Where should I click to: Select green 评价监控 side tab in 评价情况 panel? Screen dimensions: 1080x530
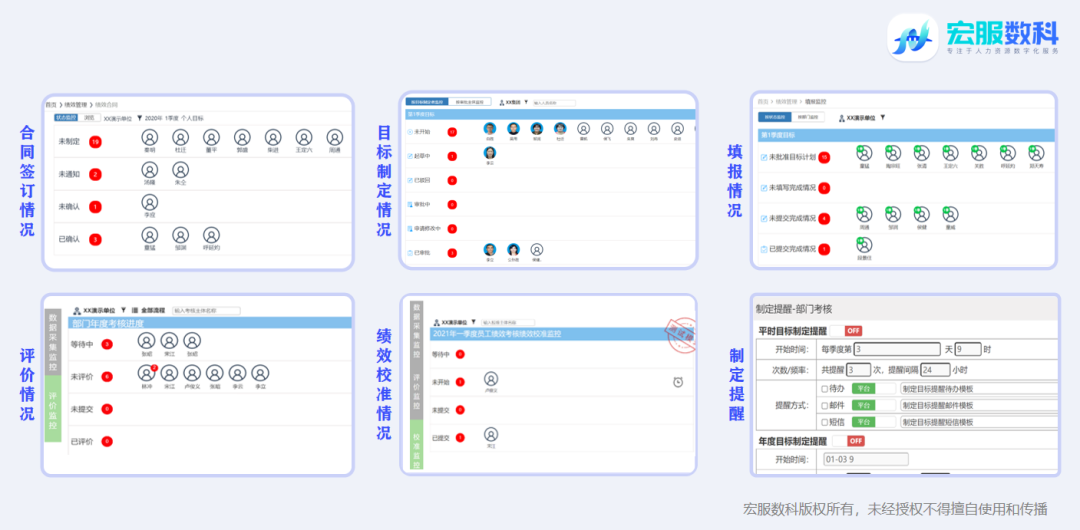[52, 409]
